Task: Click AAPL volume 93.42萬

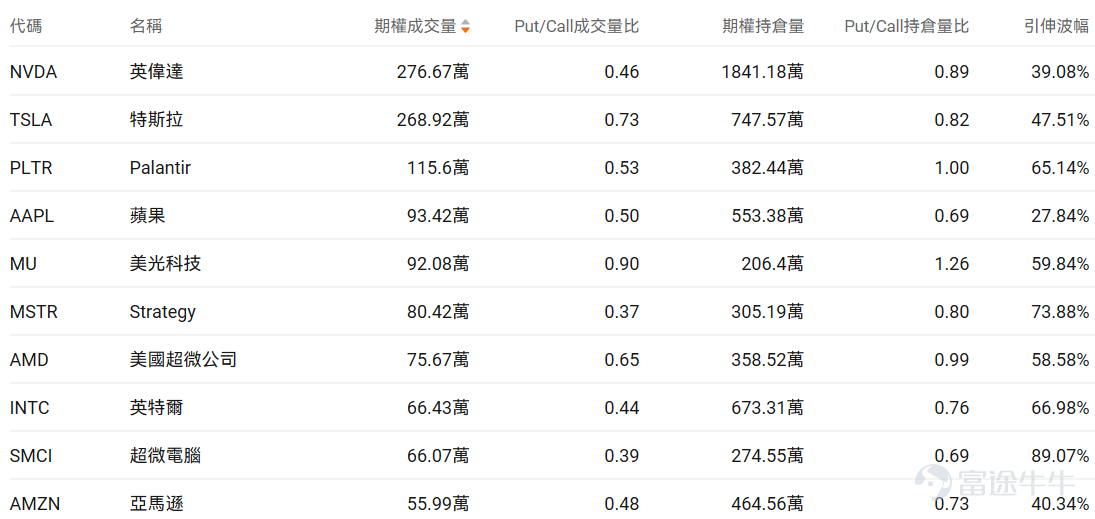Action: 438,216
